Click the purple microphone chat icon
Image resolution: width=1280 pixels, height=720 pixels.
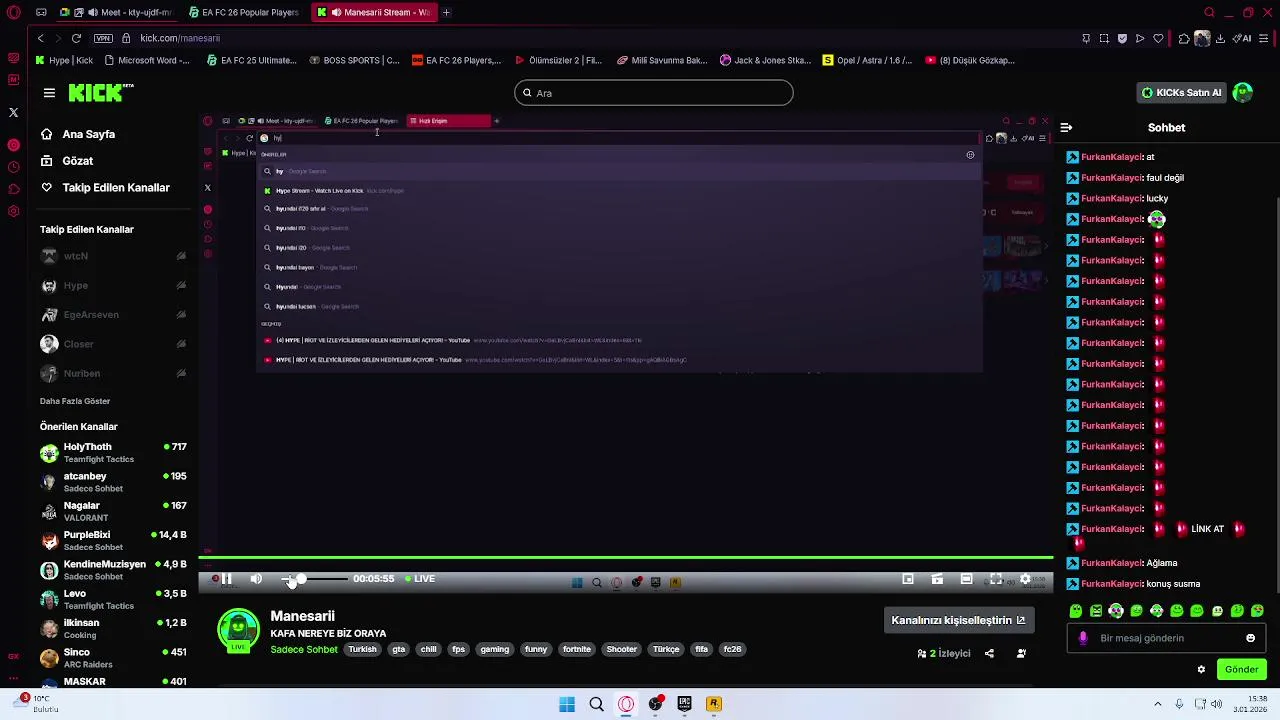pyautogui.click(x=1083, y=638)
